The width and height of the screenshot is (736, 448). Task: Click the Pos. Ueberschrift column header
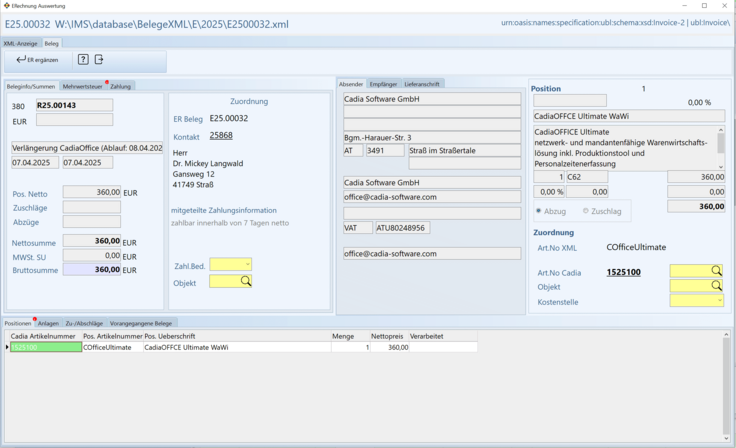pos(237,336)
